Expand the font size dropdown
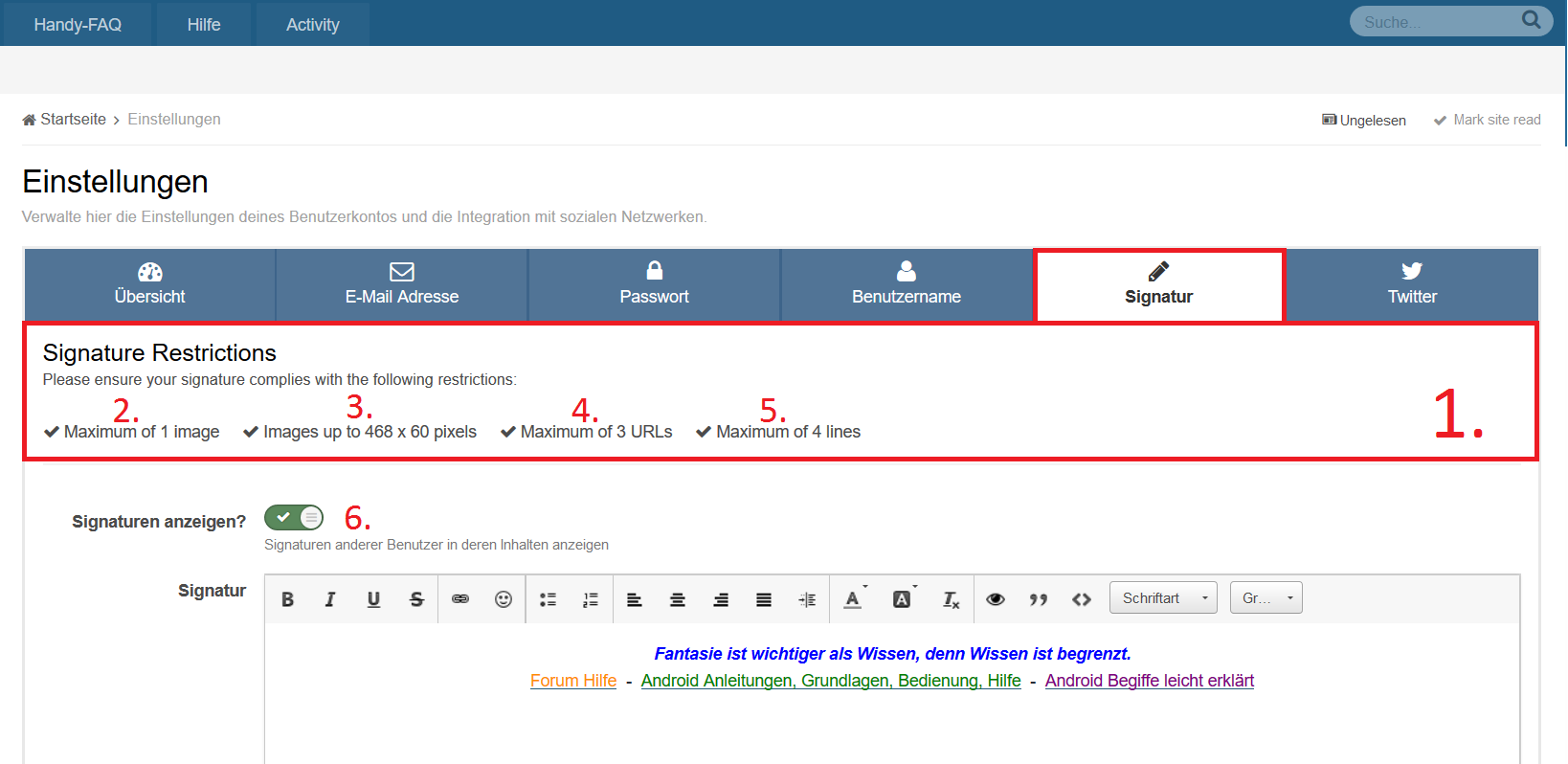Viewport: 1568px width, 764px height. 1266,598
